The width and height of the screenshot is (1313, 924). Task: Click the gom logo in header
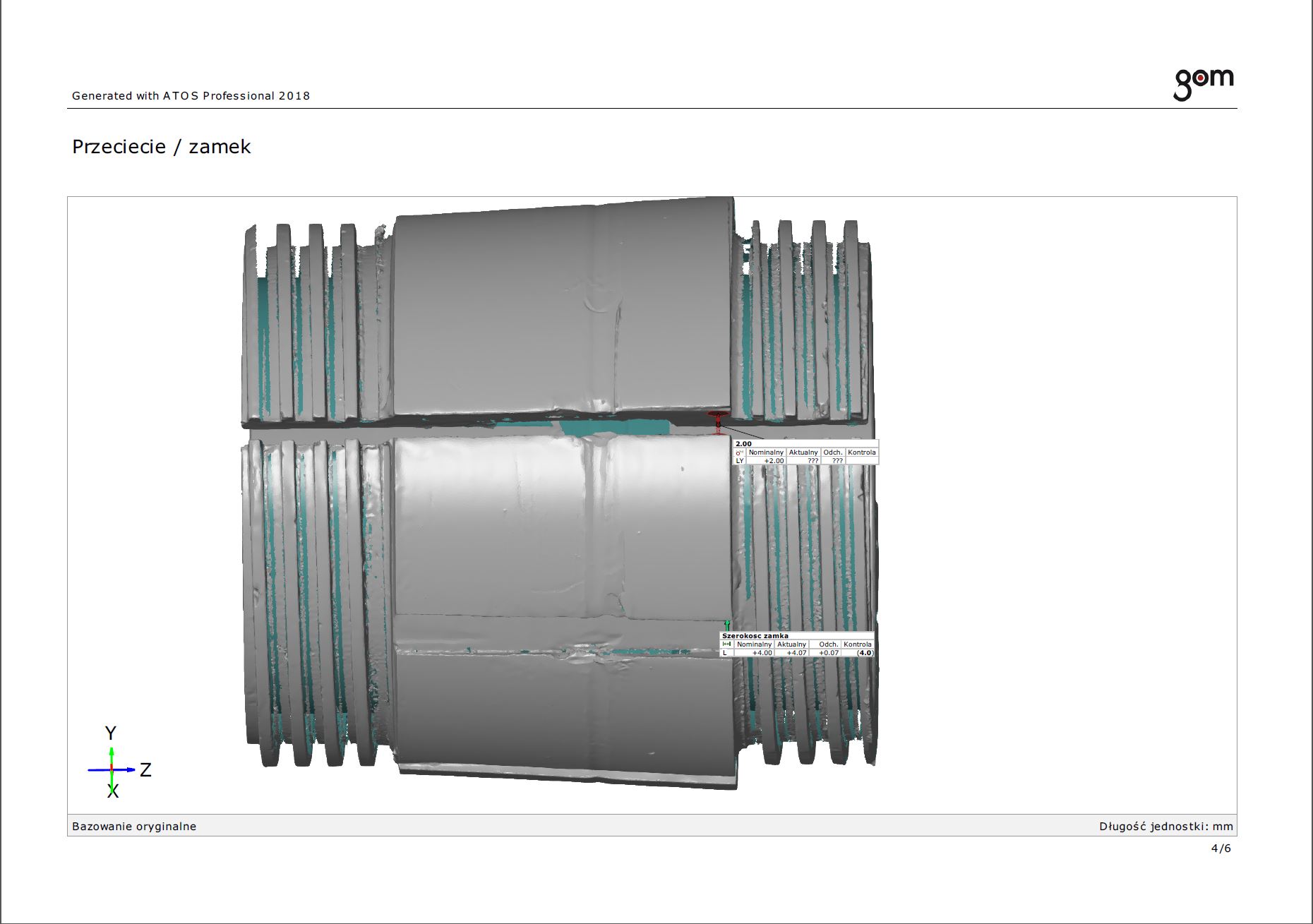point(1204,85)
